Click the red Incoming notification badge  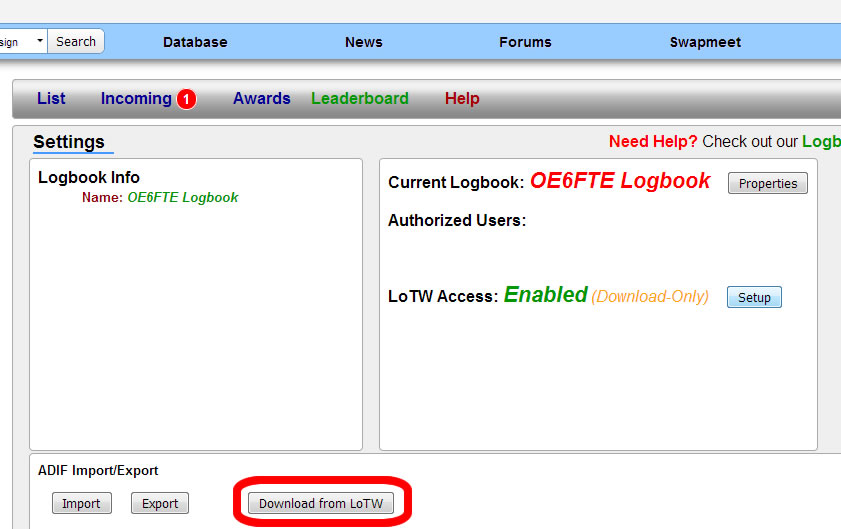(187, 99)
